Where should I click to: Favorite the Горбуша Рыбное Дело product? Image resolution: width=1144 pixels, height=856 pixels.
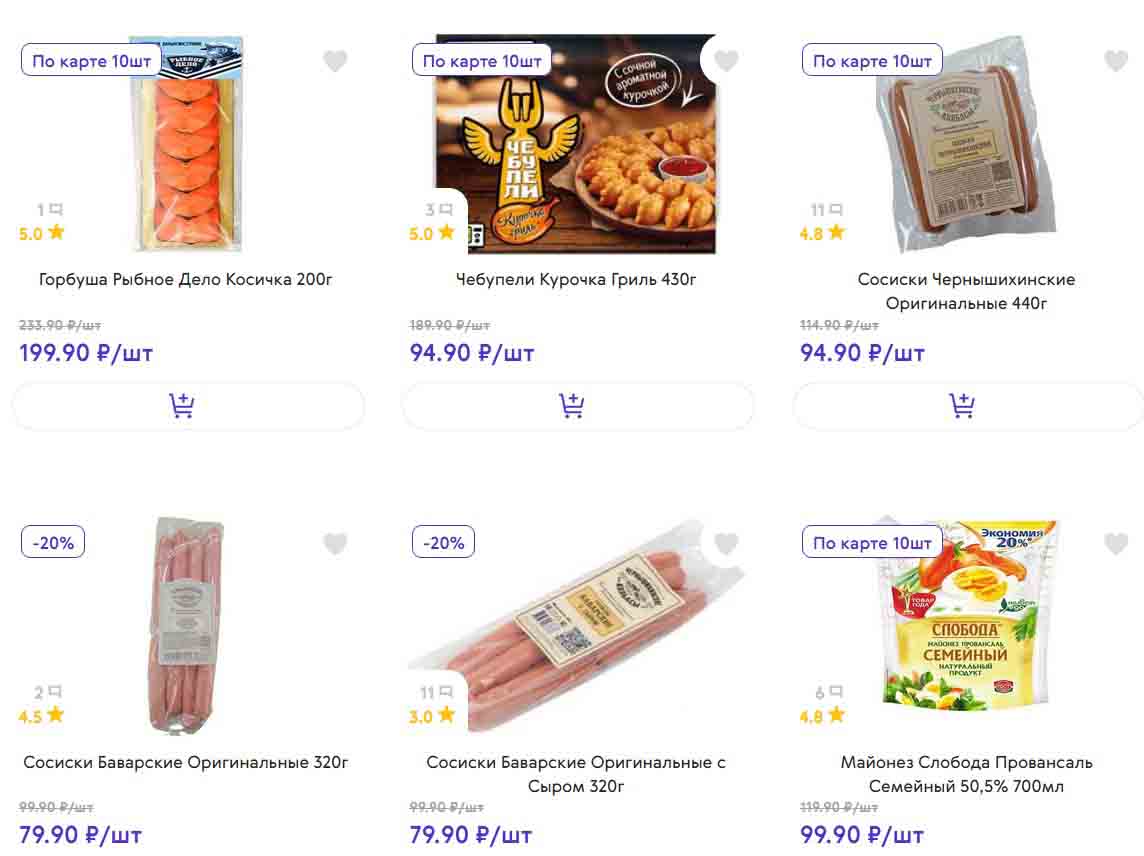pos(335,61)
